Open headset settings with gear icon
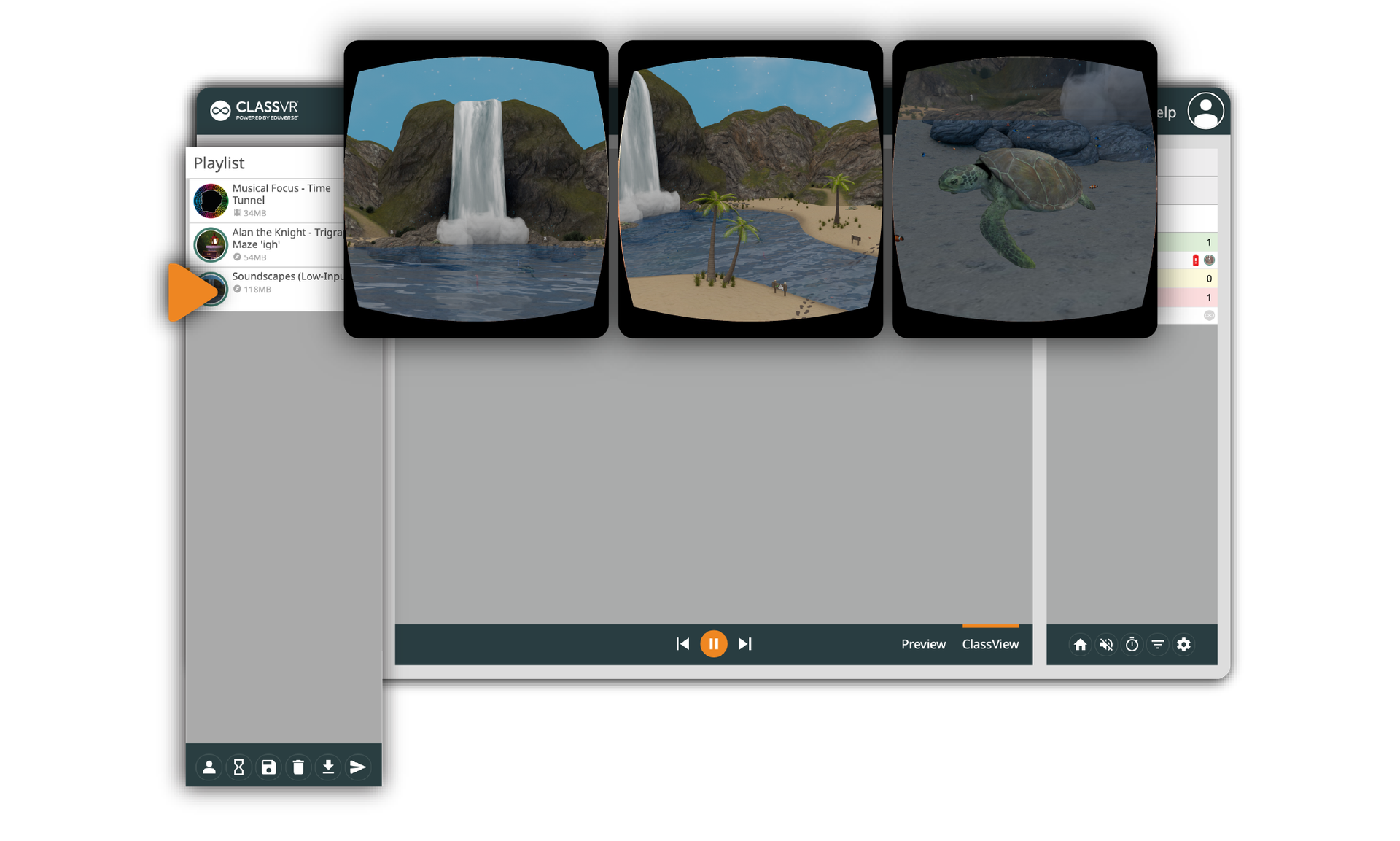Image resolution: width=1400 pixels, height=841 pixels. (x=1183, y=644)
